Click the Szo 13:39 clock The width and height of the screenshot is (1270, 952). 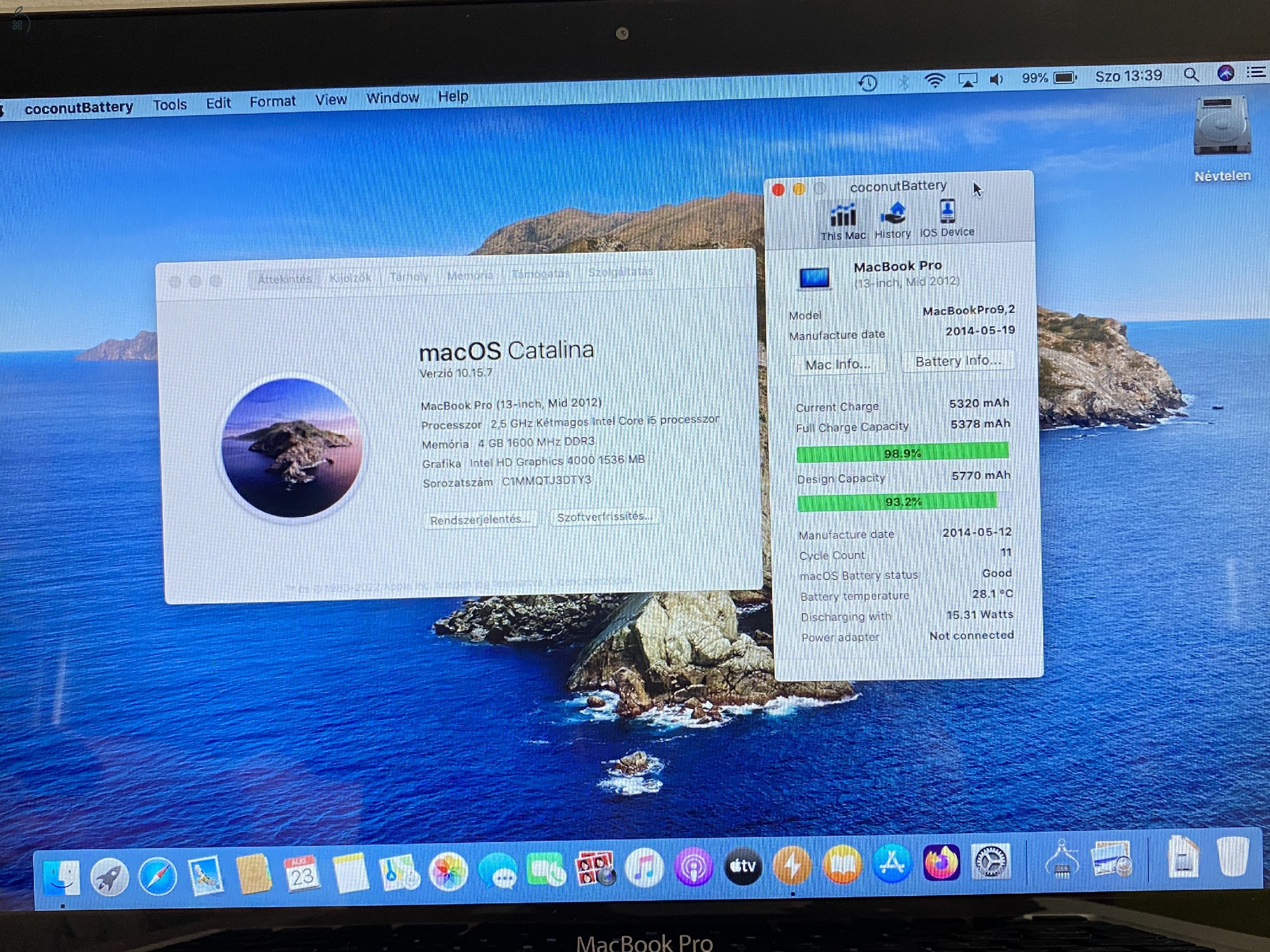pyautogui.click(x=1129, y=76)
